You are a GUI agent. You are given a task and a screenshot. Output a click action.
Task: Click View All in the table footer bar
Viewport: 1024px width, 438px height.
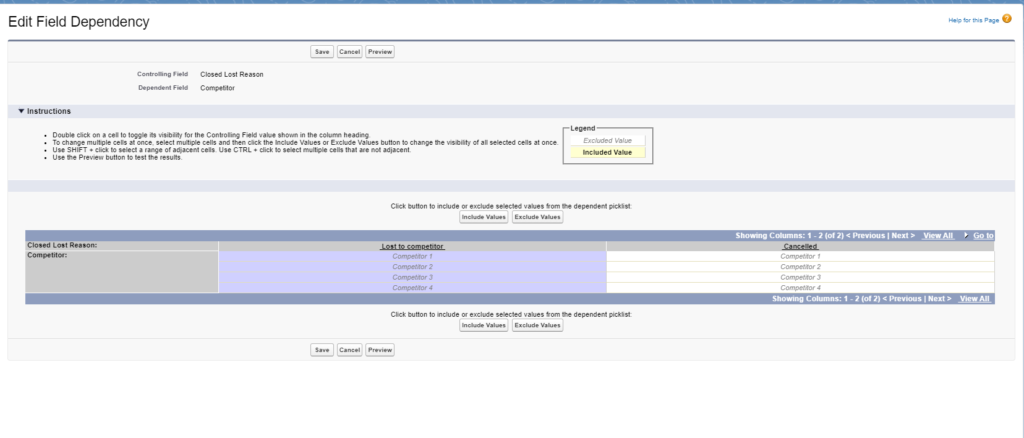pyautogui.click(x=974, y=299)
